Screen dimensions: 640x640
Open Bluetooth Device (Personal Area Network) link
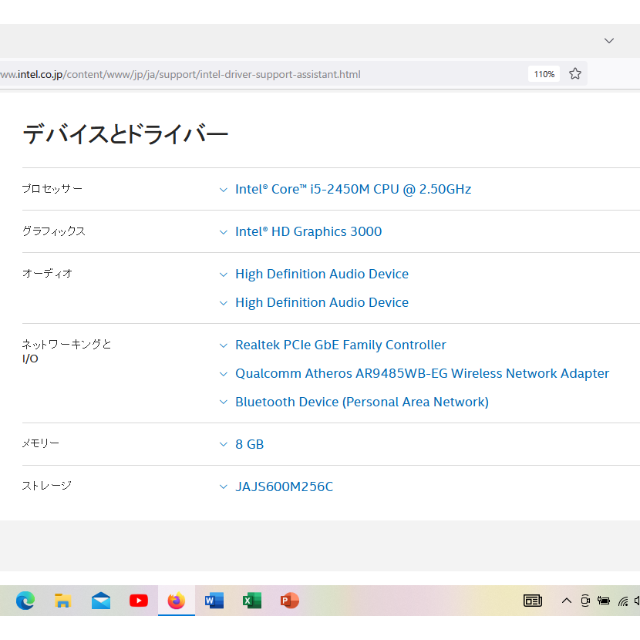(362, 402)
